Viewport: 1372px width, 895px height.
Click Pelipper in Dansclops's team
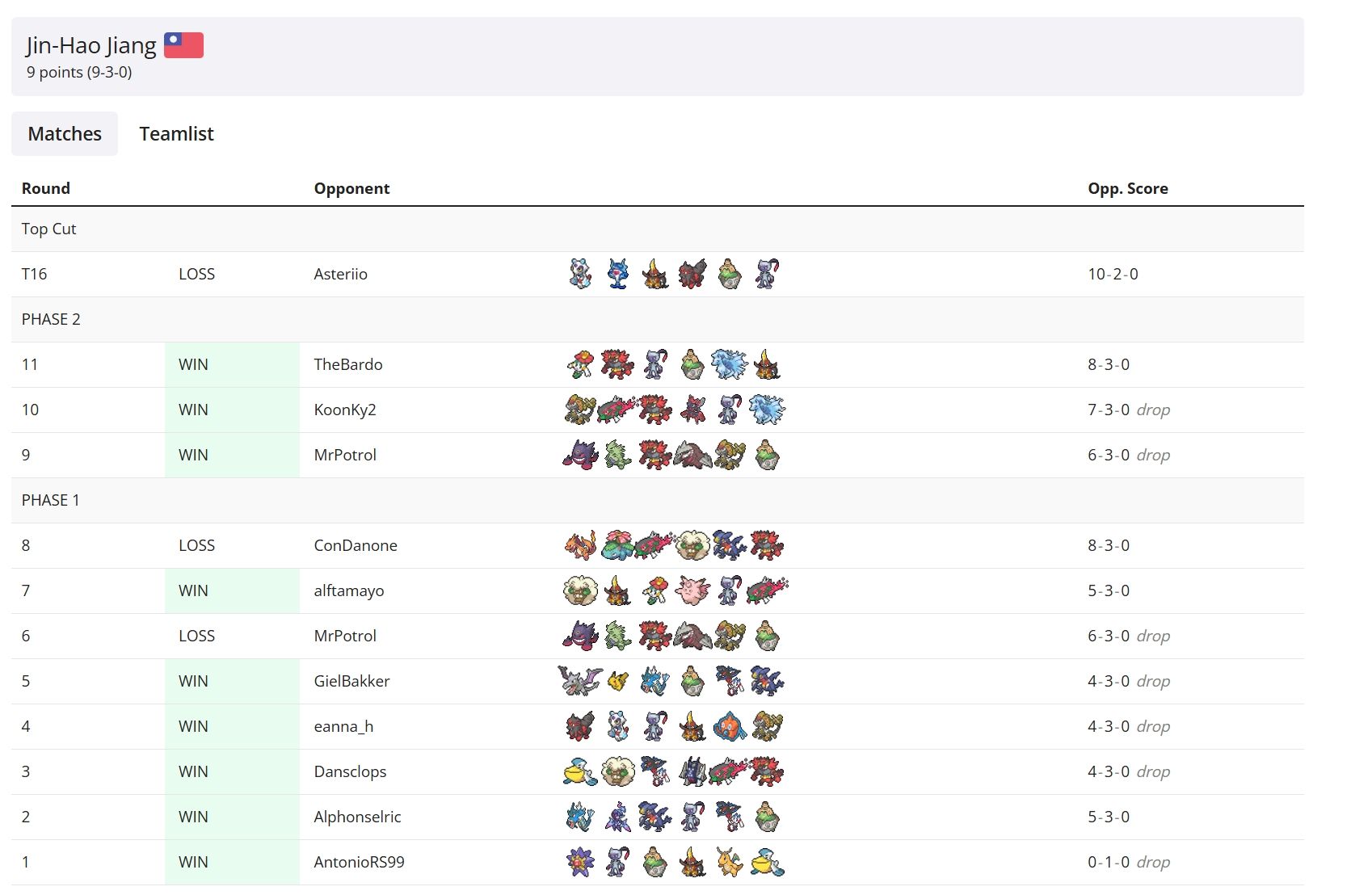click(x=580, y=771)
